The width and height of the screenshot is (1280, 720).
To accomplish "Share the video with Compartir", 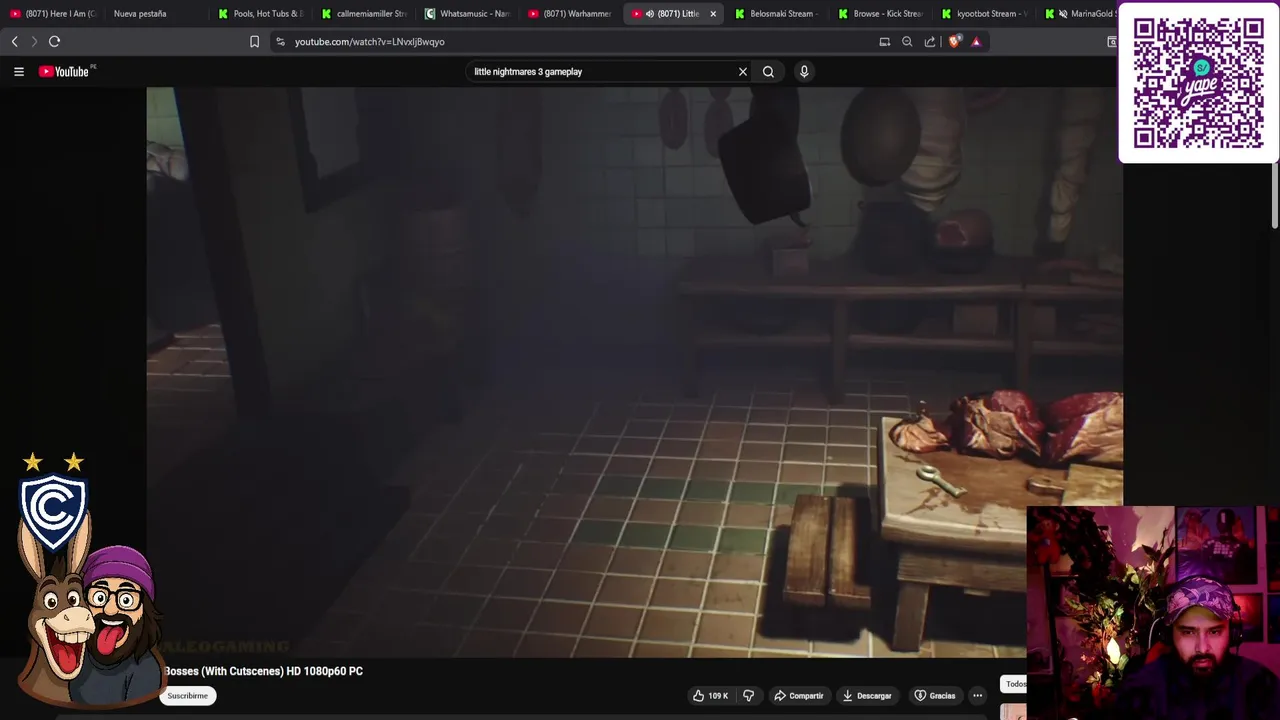I will 799,695.
